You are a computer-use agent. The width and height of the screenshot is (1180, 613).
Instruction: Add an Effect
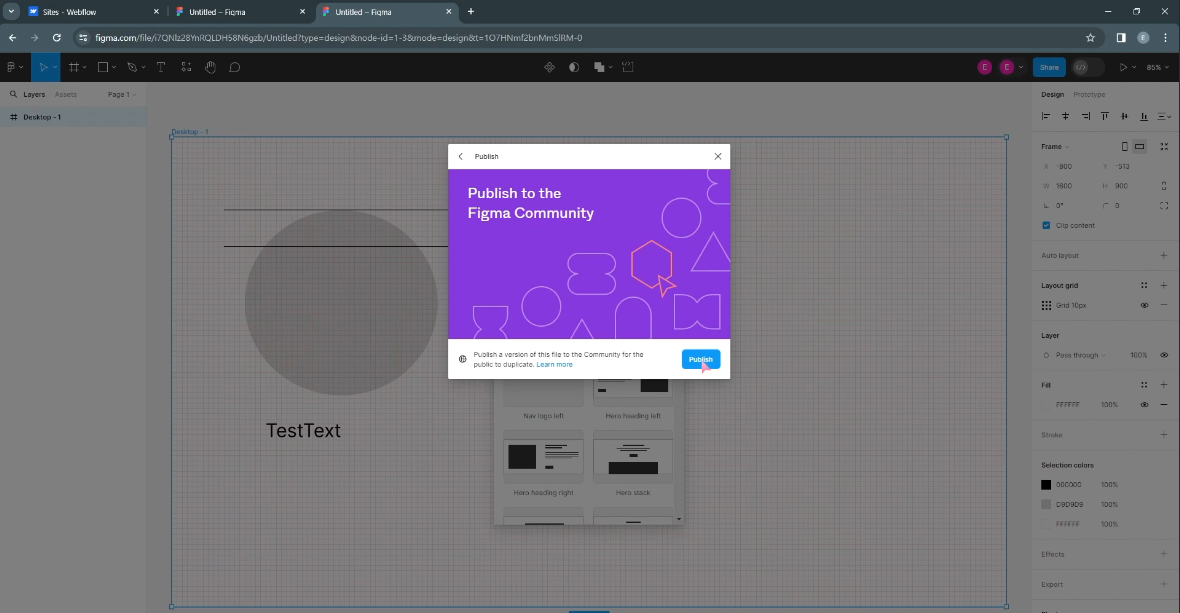[x=1164, y=554]
